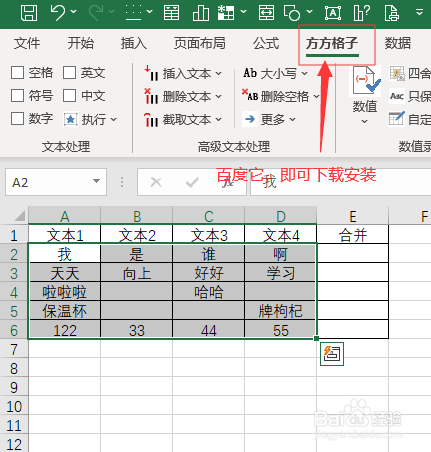The height and width of the screenshot is (452, 431).
Task: Enable the 中文 checkbox
Action: [x=69, y=95]
